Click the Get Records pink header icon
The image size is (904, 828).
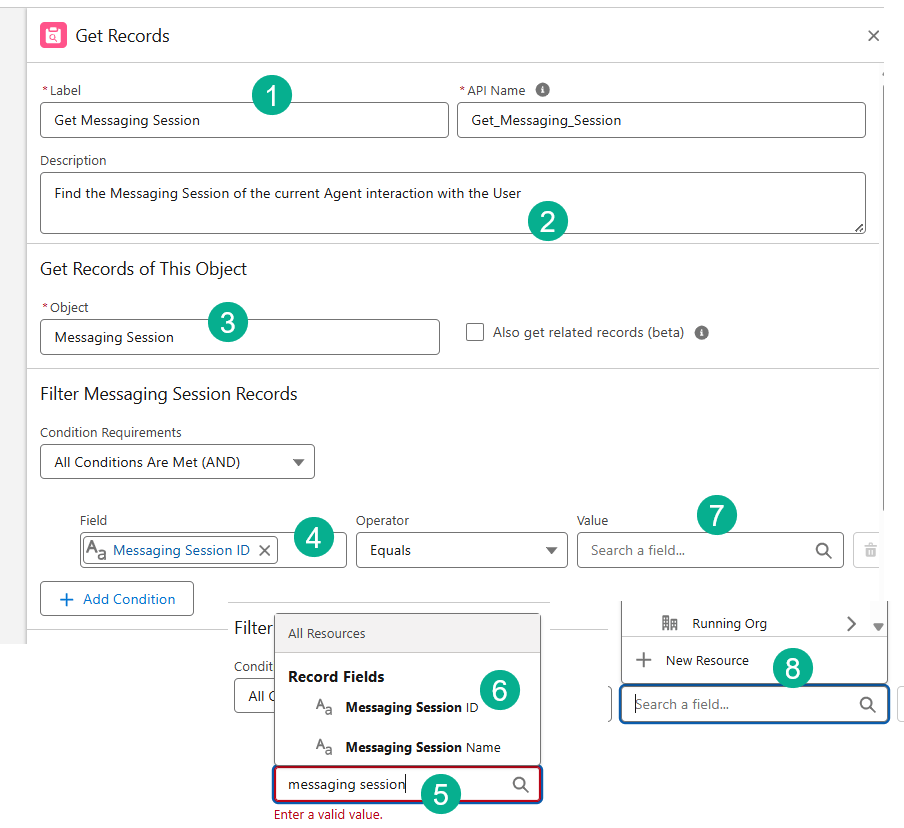pyautogui.click(x=53, y=36)
